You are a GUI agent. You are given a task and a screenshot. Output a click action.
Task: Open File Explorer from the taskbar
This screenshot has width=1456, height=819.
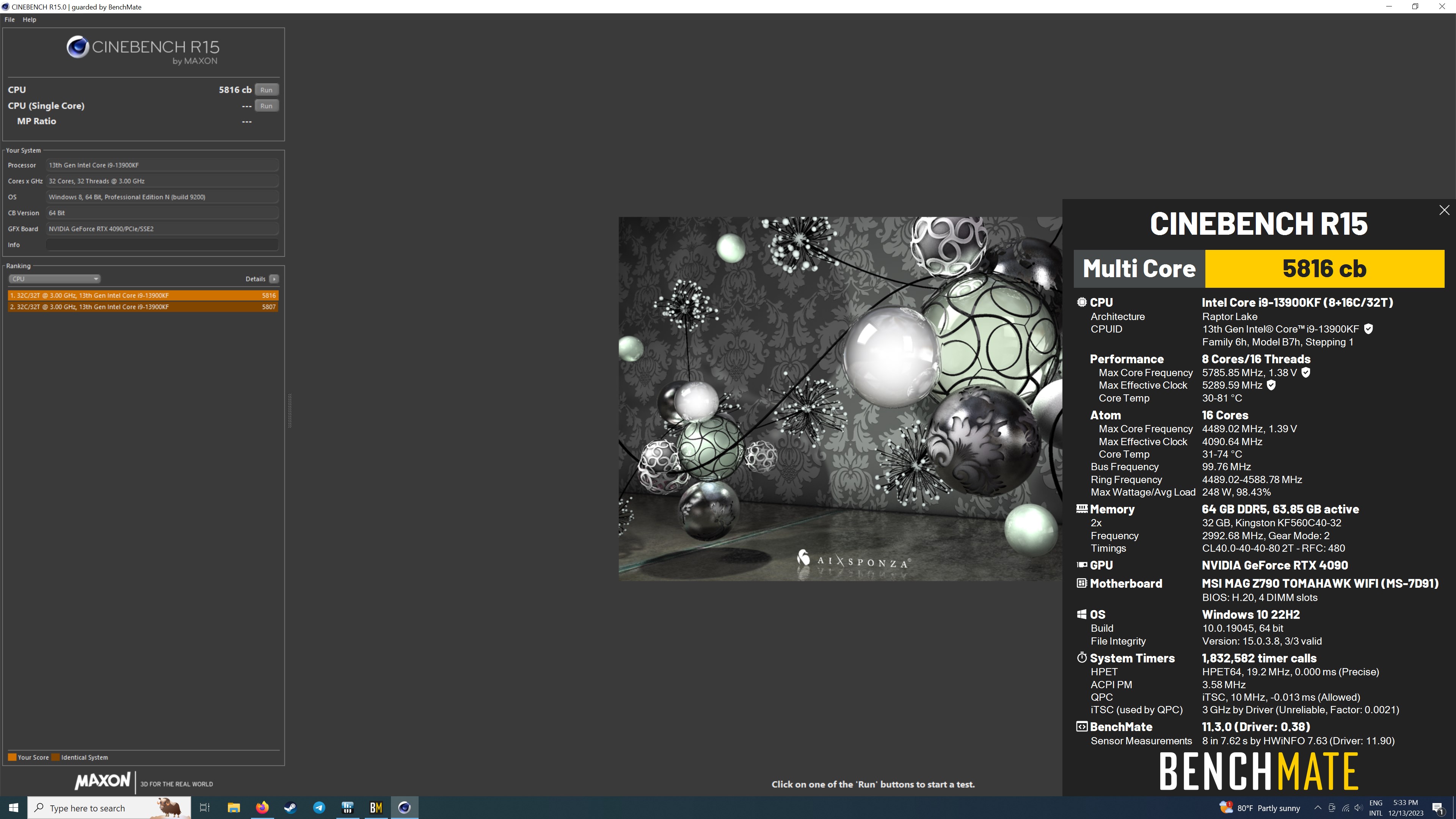[x=234, y=808]
